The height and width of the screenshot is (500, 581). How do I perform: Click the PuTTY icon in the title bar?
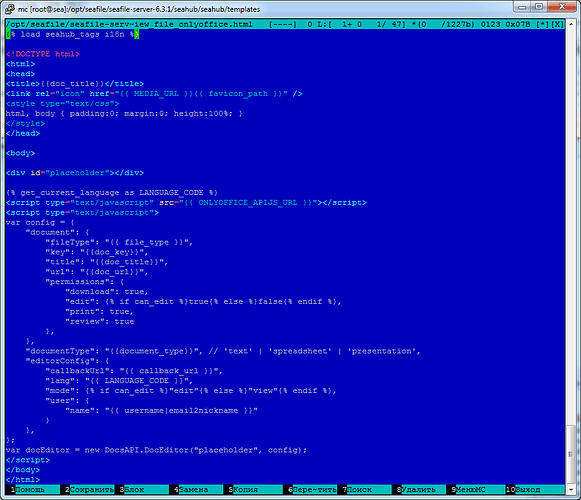click(x=10, y=8)
